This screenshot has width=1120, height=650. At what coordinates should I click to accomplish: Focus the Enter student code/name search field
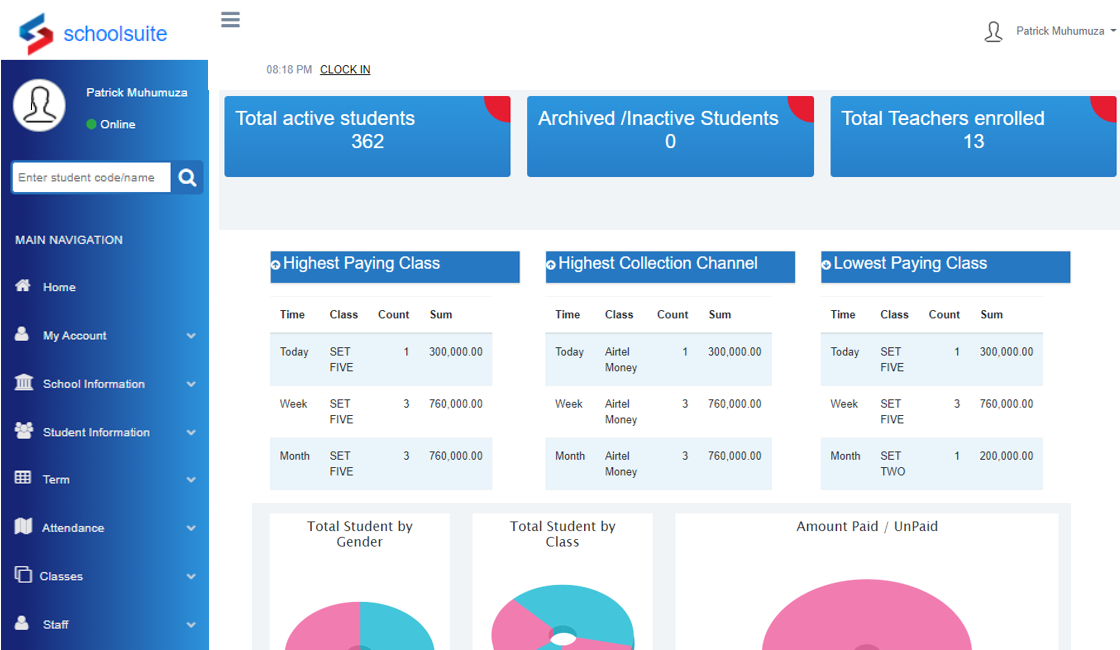pyautogui.click(x=91, y=178)
